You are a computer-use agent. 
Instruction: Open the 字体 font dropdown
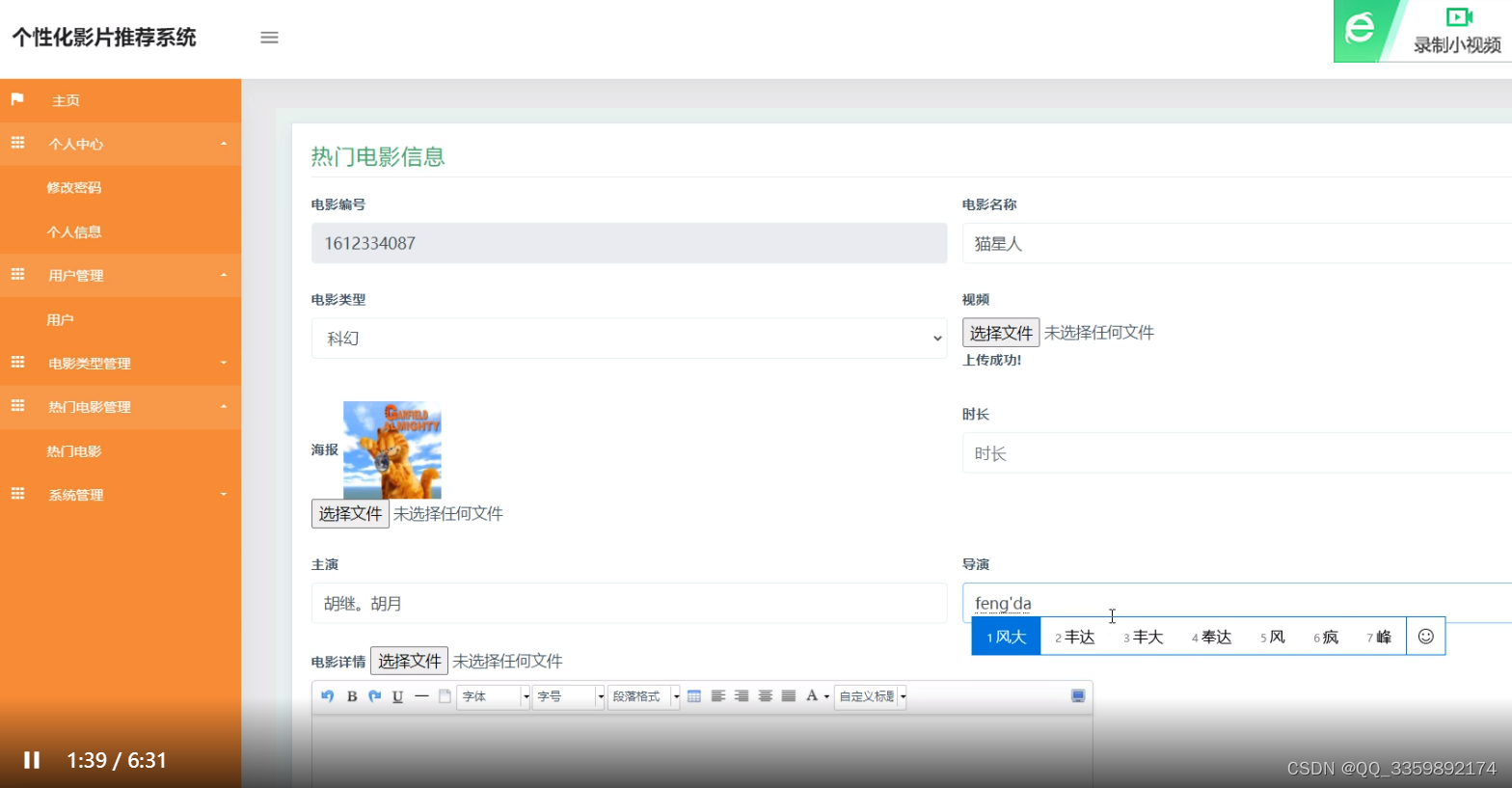[495, 696]
